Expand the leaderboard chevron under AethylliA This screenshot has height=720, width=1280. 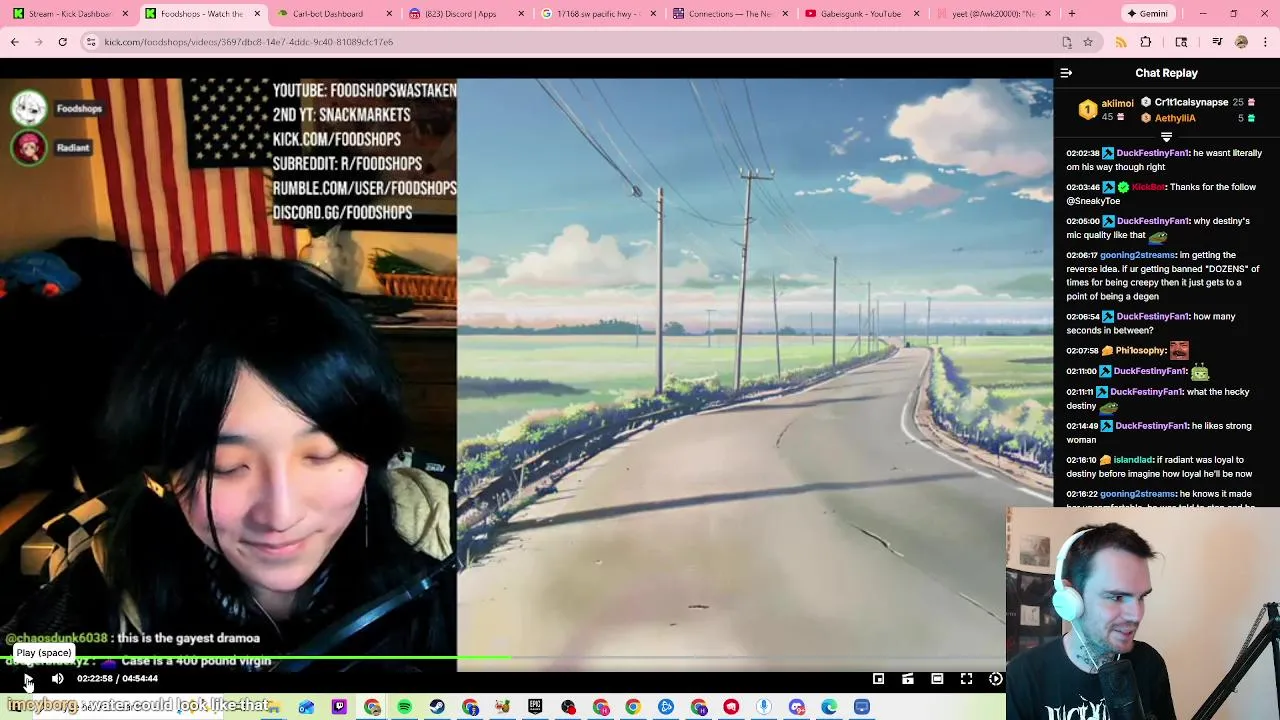[1166, 137]
